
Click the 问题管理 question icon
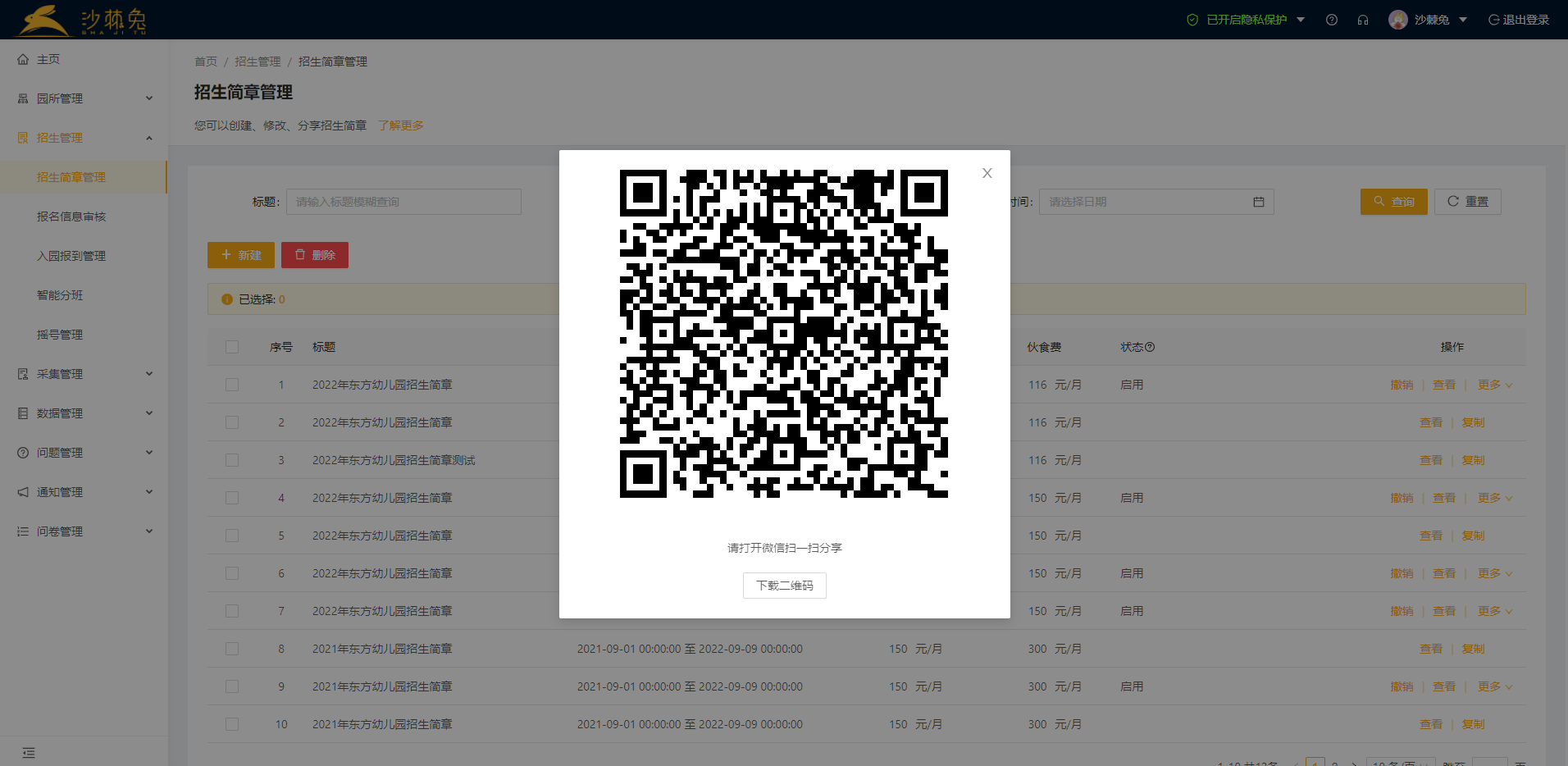(23, 453)
